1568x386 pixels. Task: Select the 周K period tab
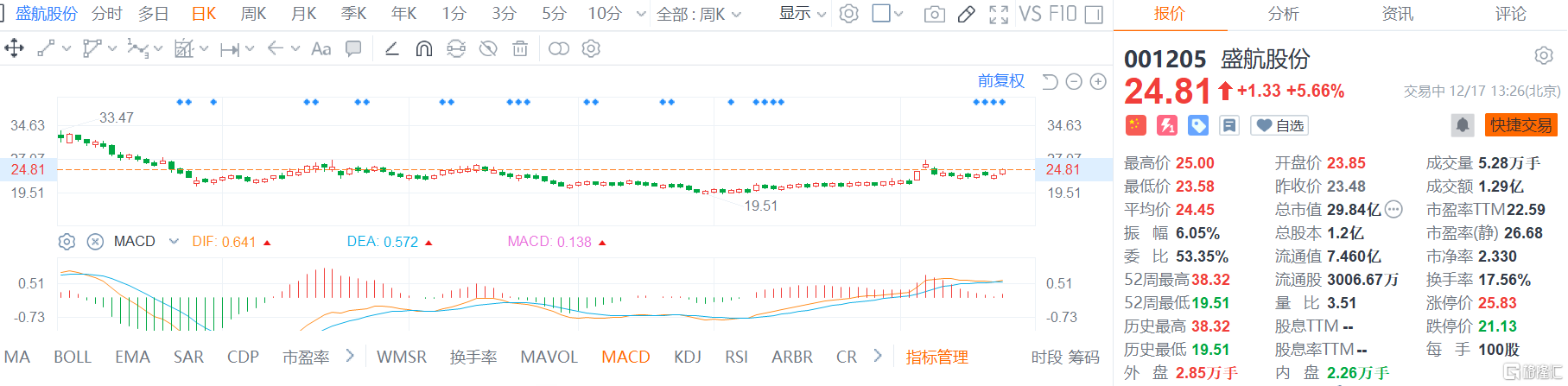pyautogui.click(x=253, y=14)
